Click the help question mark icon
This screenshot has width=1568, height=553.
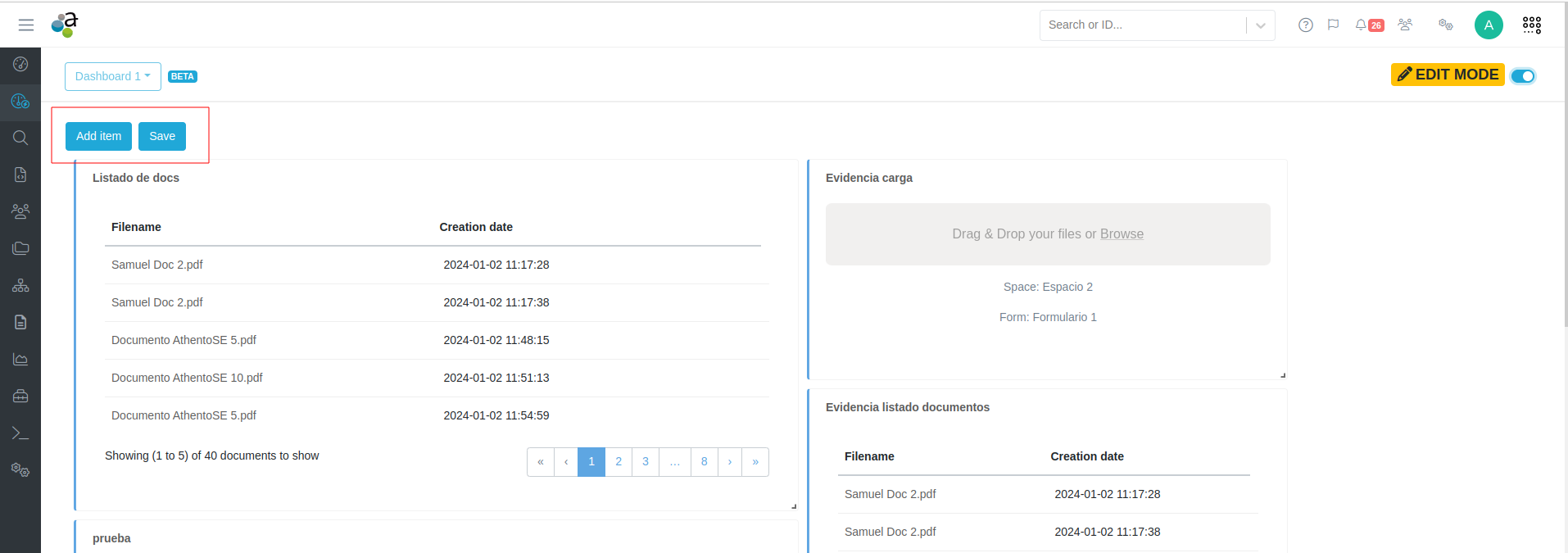pos(1306,25)
